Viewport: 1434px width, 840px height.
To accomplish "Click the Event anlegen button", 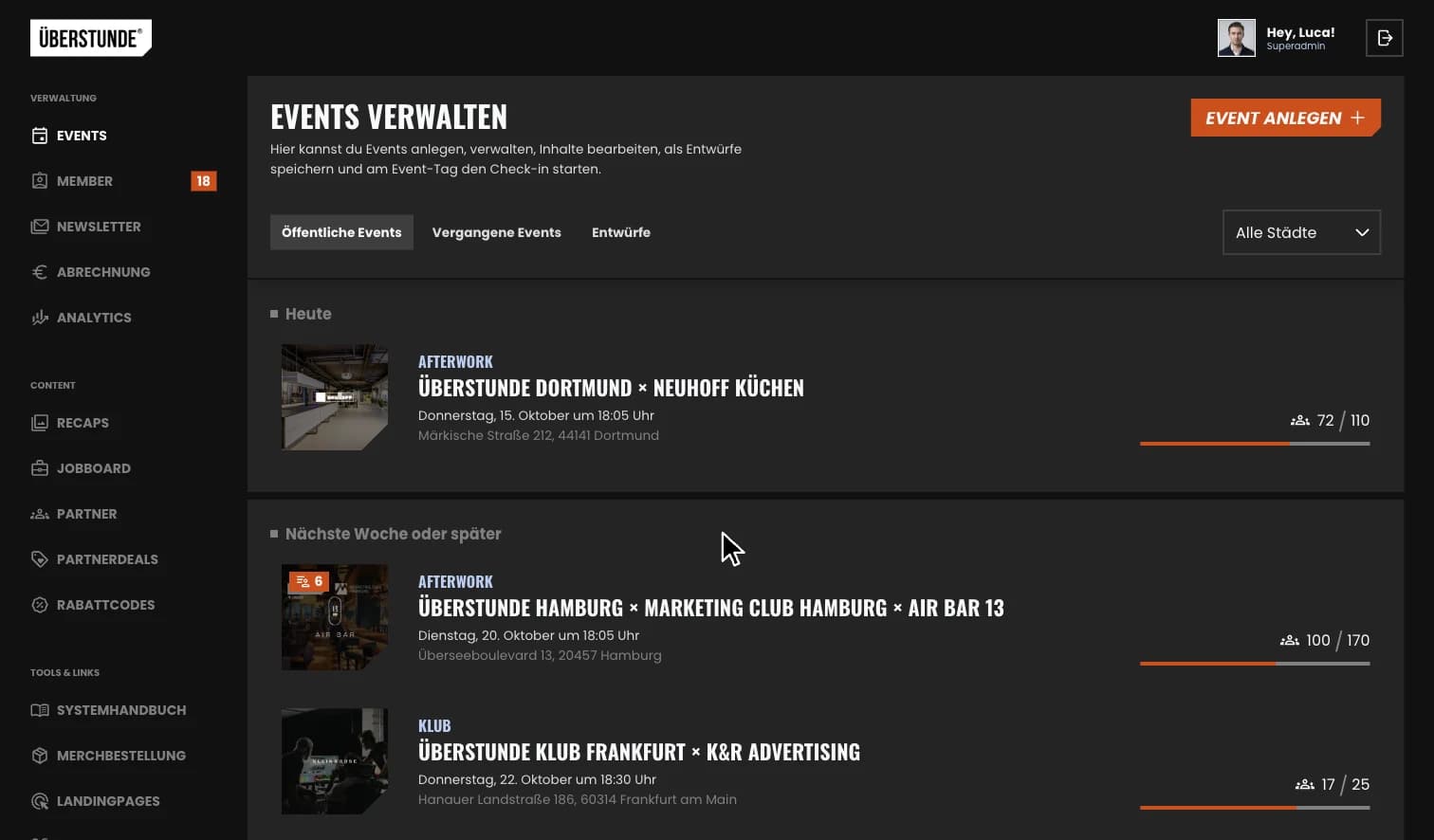I will coord(1285,118).
